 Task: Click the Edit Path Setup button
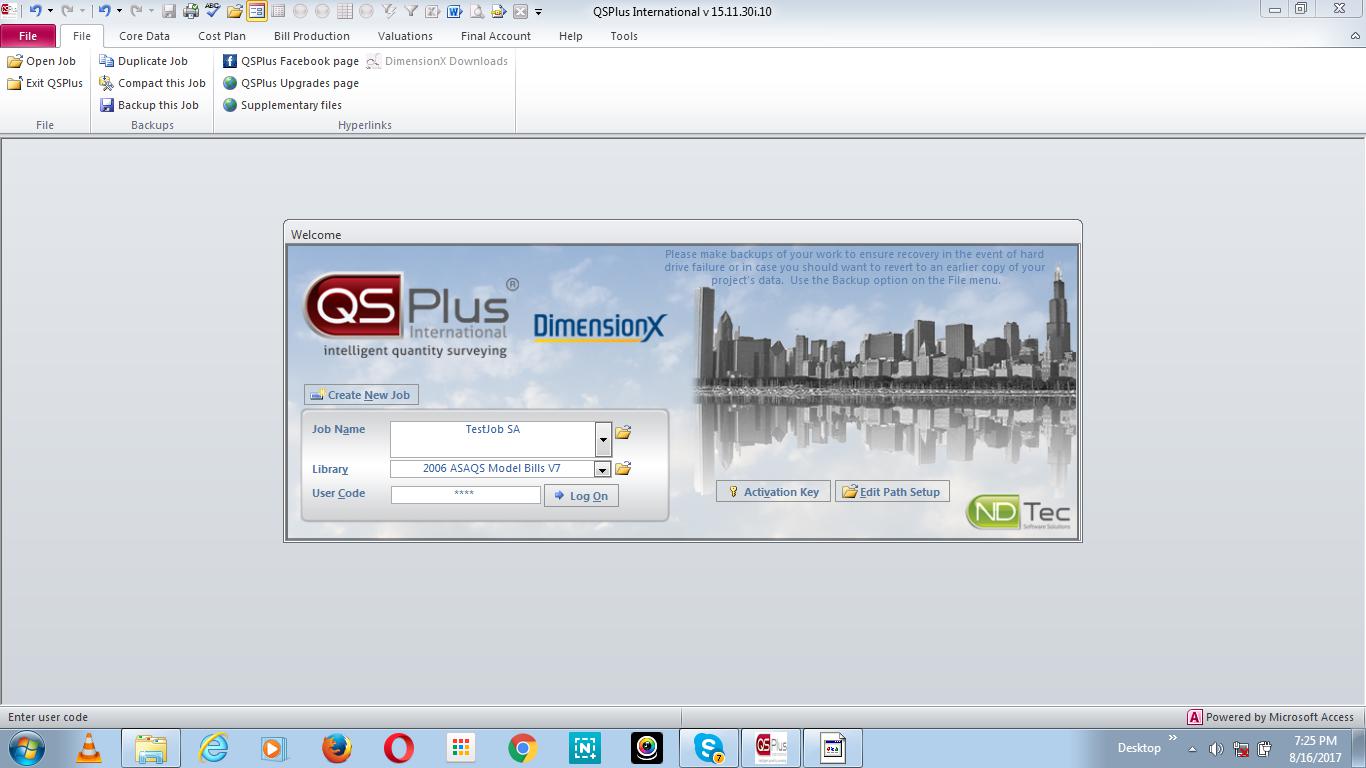(x=891, y=491)
